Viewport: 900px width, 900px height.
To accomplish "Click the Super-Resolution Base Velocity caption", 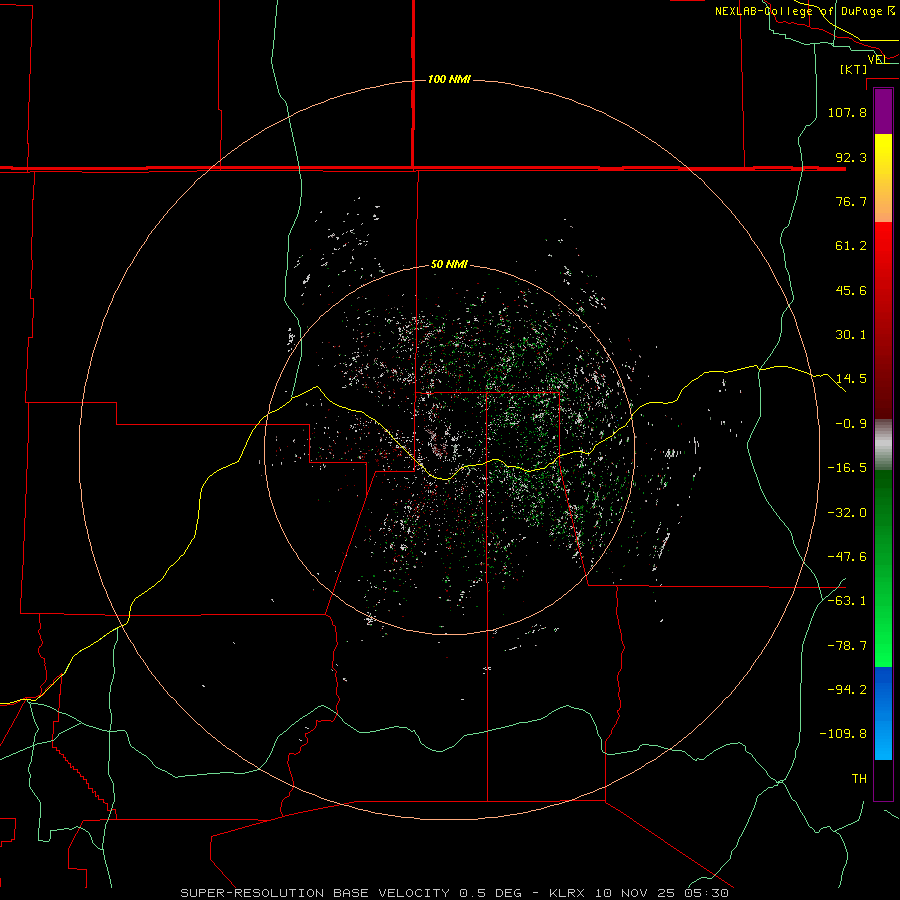I will (x=455, y=893).
